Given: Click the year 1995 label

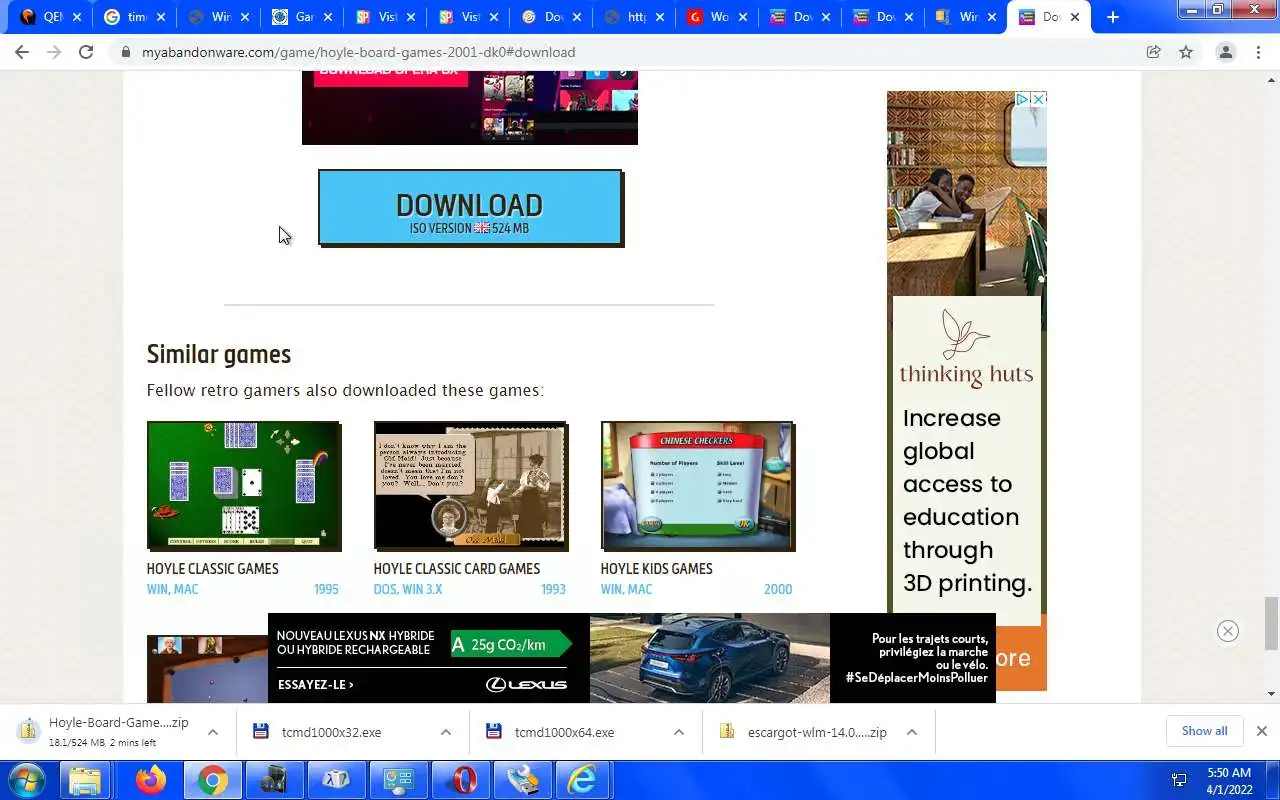Looking at the screenshot, I should 326,589.
